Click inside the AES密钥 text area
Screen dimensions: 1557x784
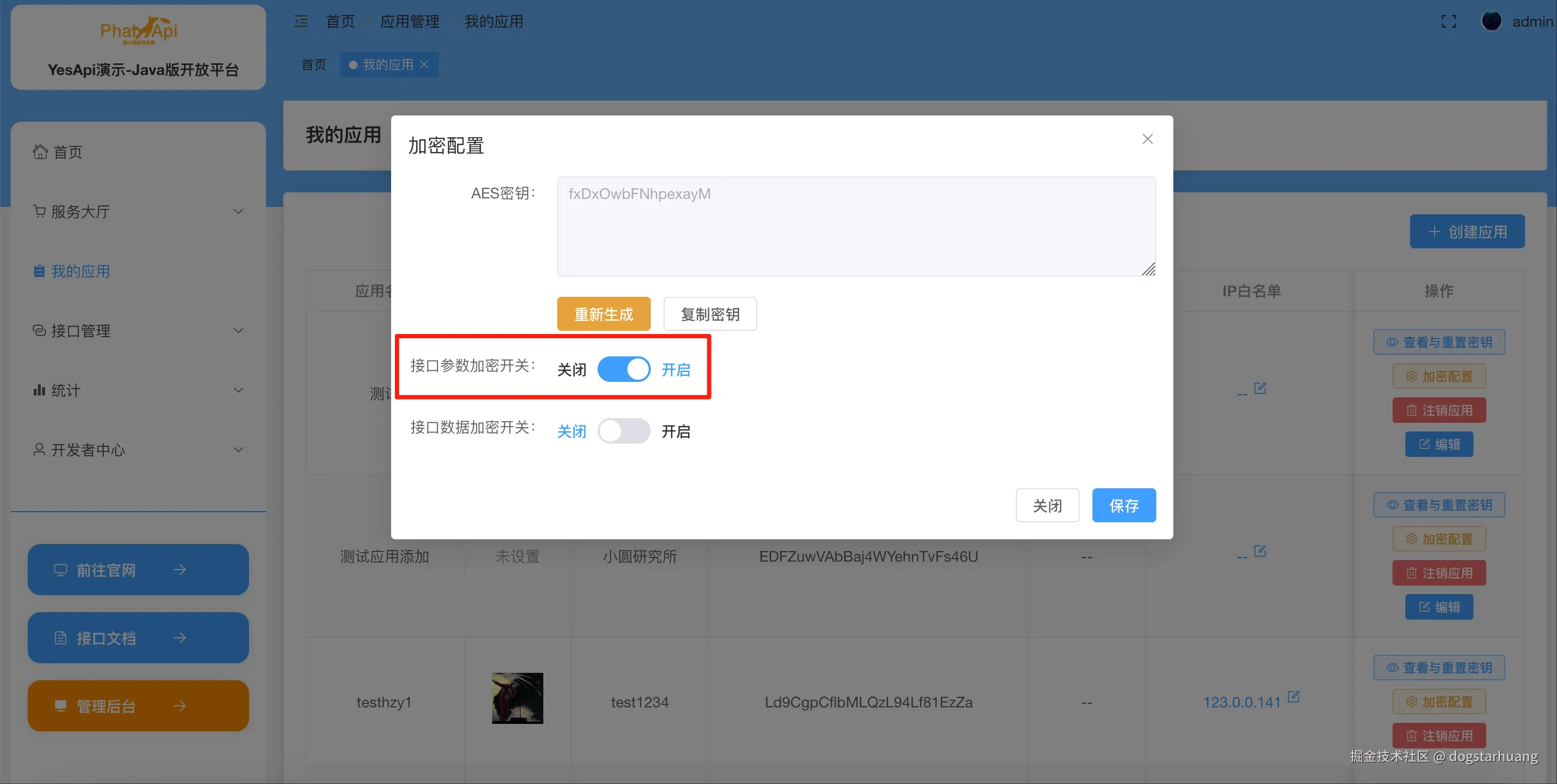[x=855, y=227]
